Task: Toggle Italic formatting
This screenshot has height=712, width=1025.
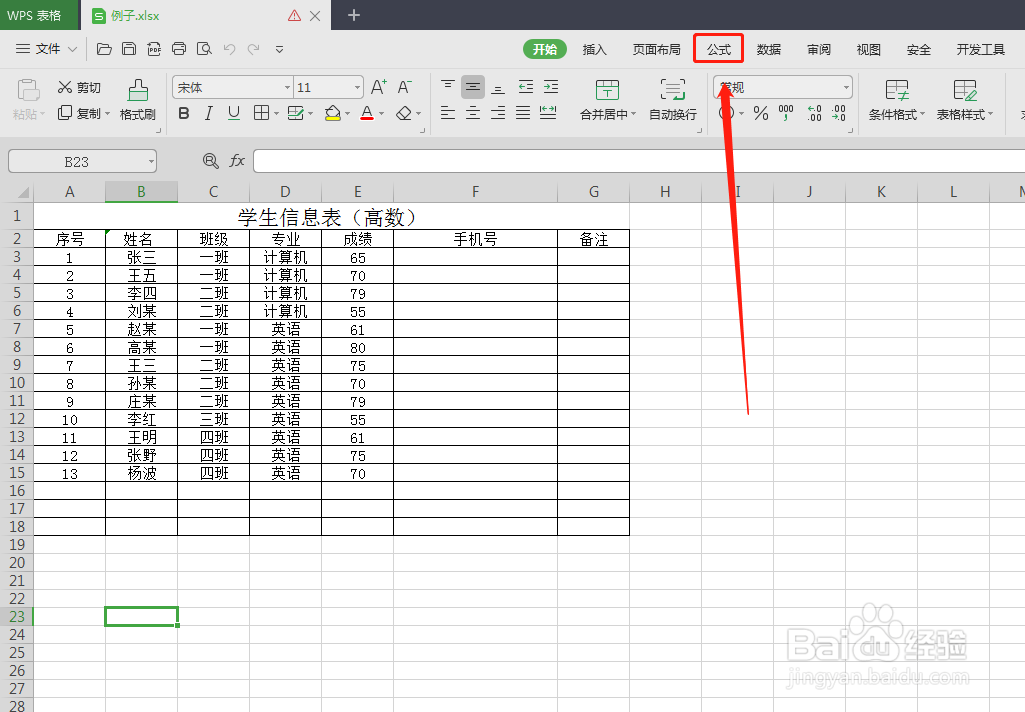Action: click(x=209, y=114)
